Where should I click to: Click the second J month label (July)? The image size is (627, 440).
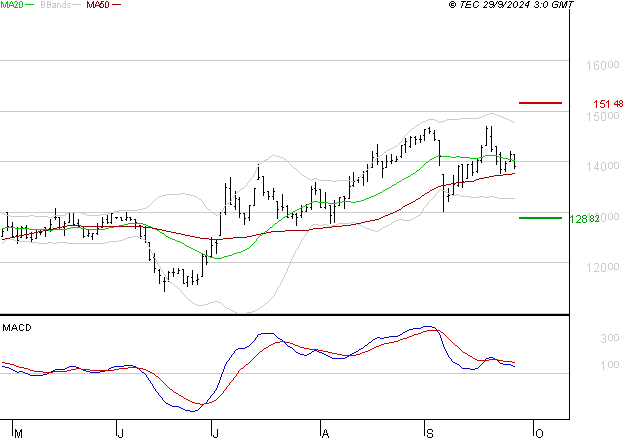(x=215, y=434)
